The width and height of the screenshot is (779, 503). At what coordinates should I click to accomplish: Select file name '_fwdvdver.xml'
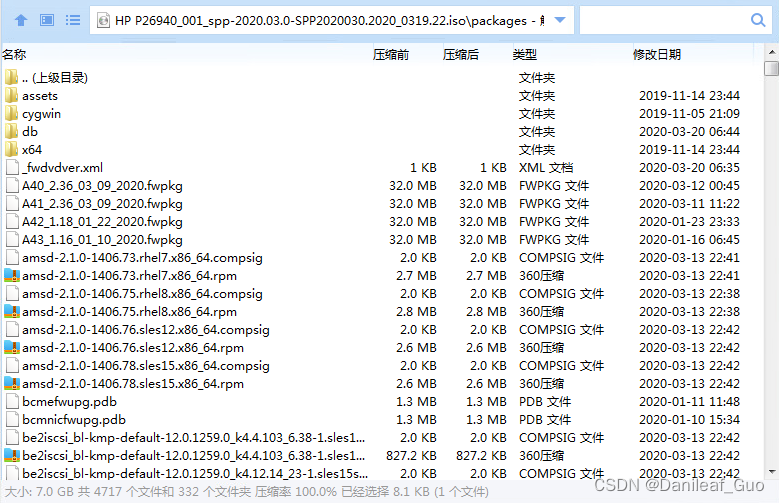[x=63, y=168]
